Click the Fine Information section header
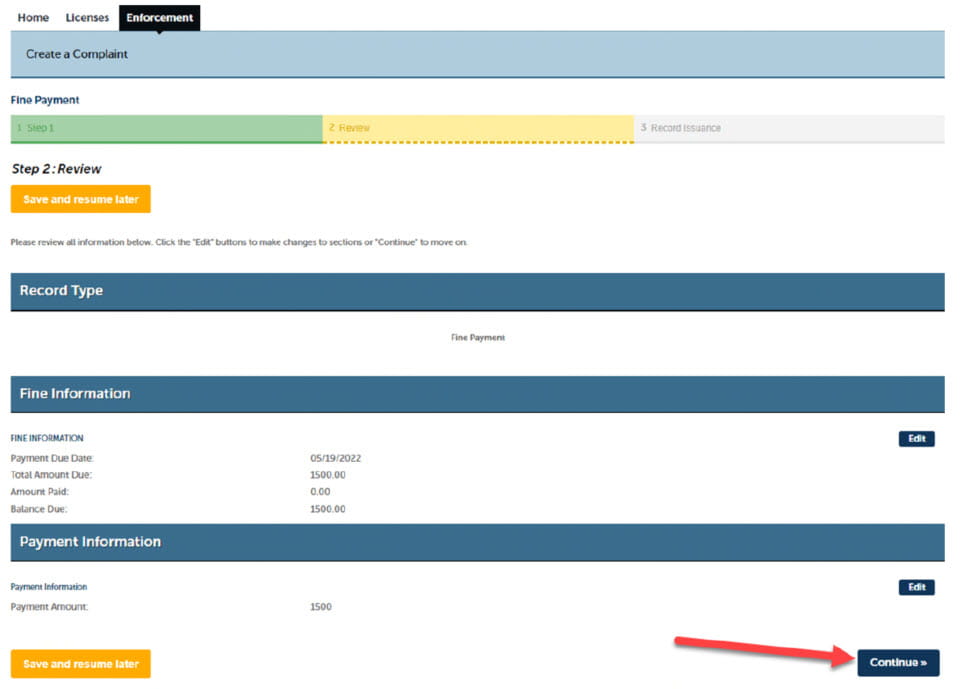Image resolution: width=961 pixels, height=689 pixels. pos(477,394)
